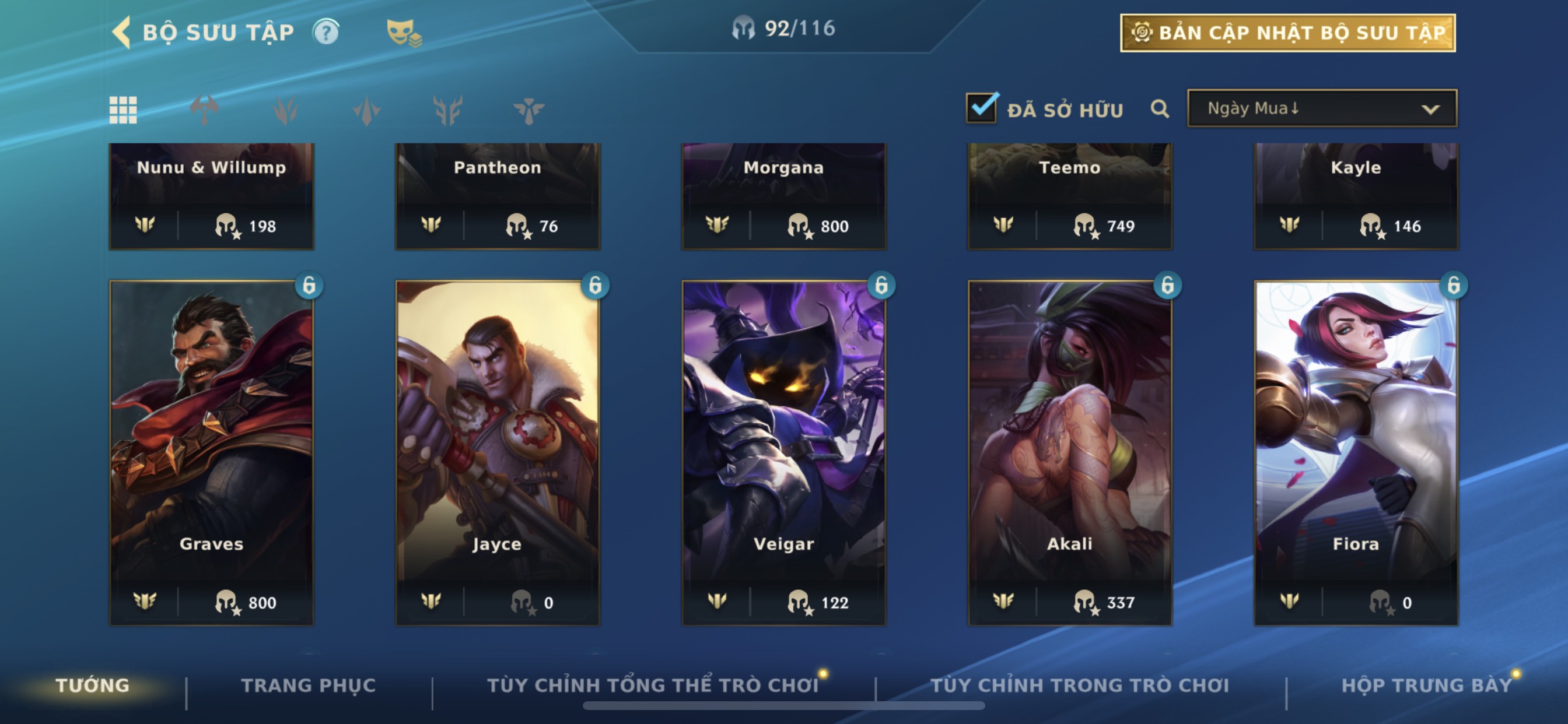
Task: Click the horizontal scrollbar at the bottom
Action: coord(783,706)
